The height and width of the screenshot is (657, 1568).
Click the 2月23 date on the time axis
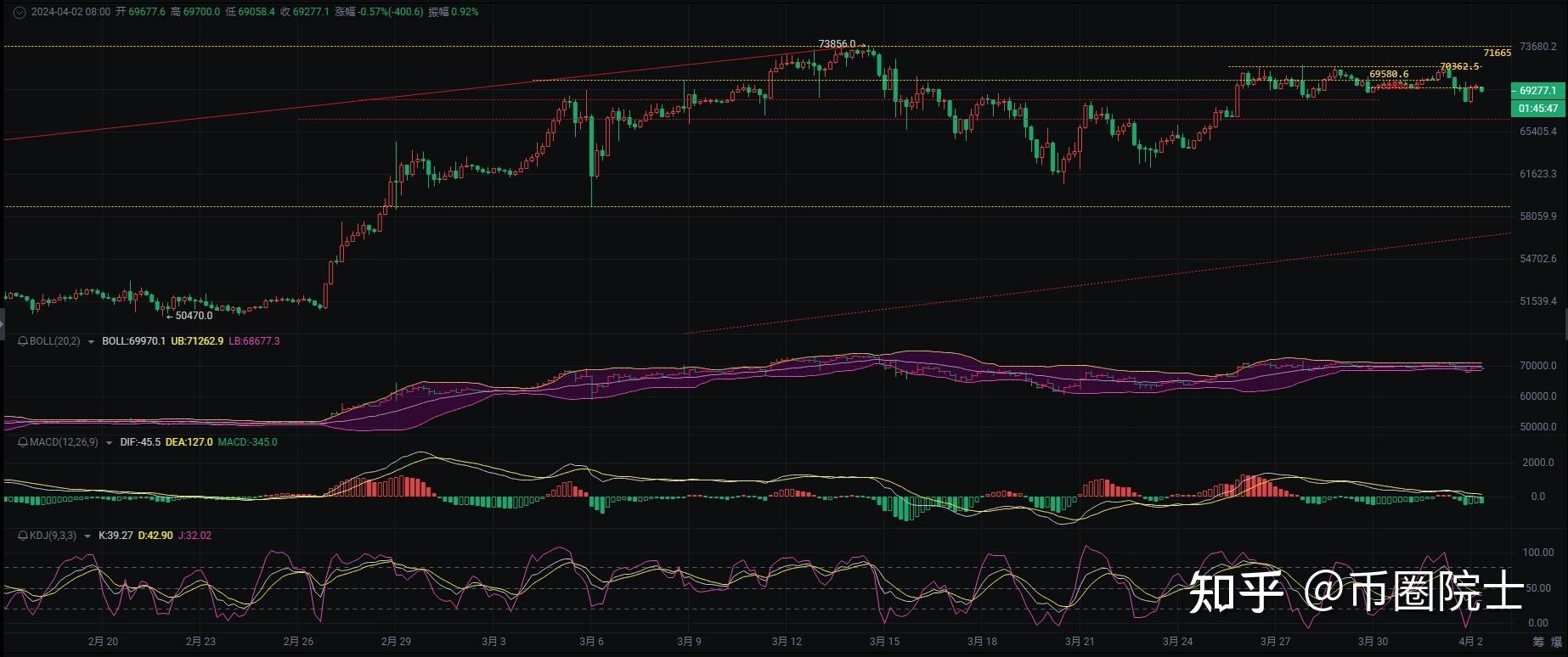pos(200,642)
